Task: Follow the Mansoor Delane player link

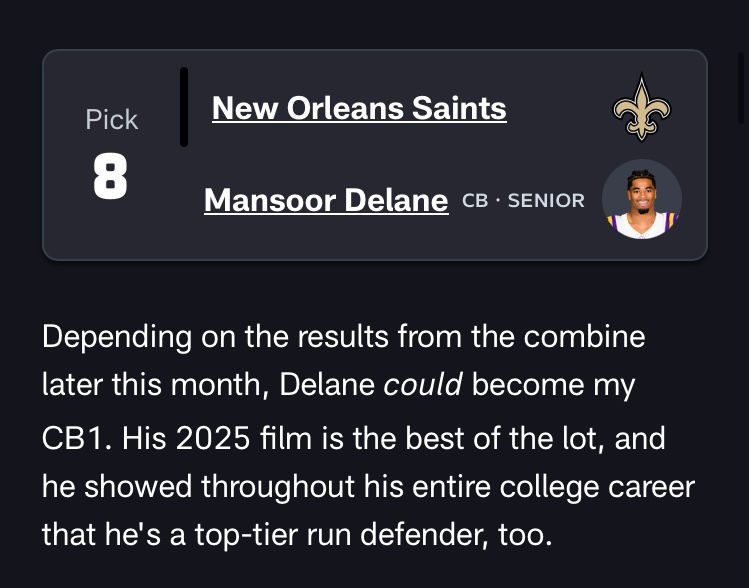Action: pos(326,201)
